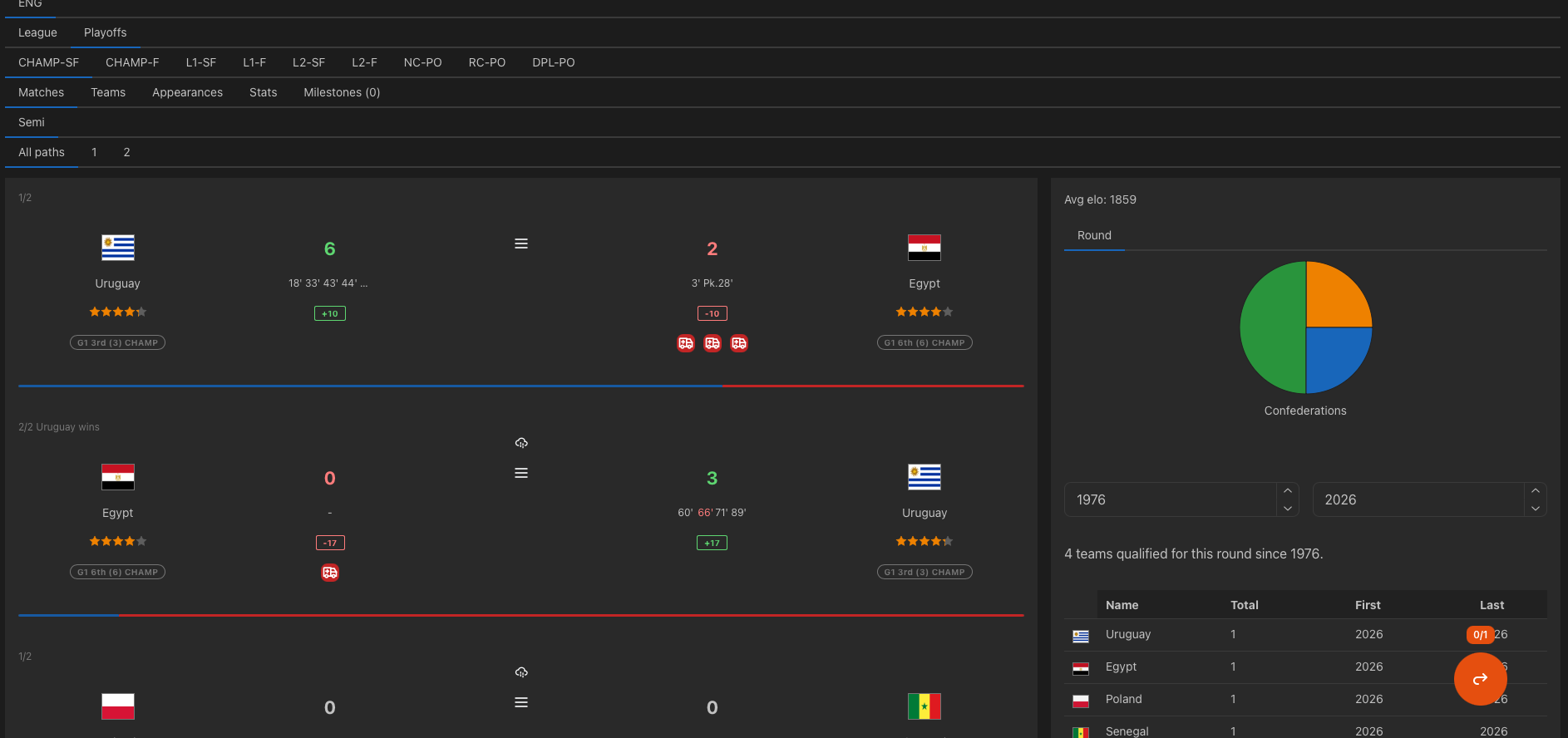
Task: Increase the 1976 start year
Action: click(1288, 491)
